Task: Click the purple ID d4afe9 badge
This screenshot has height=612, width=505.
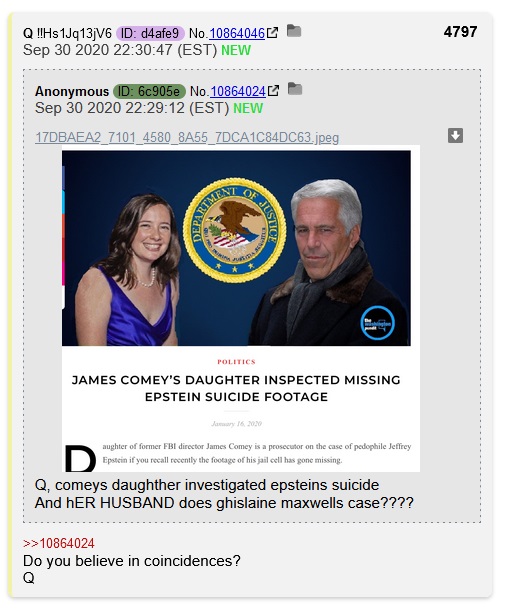Action: click(x=150, y=34)
